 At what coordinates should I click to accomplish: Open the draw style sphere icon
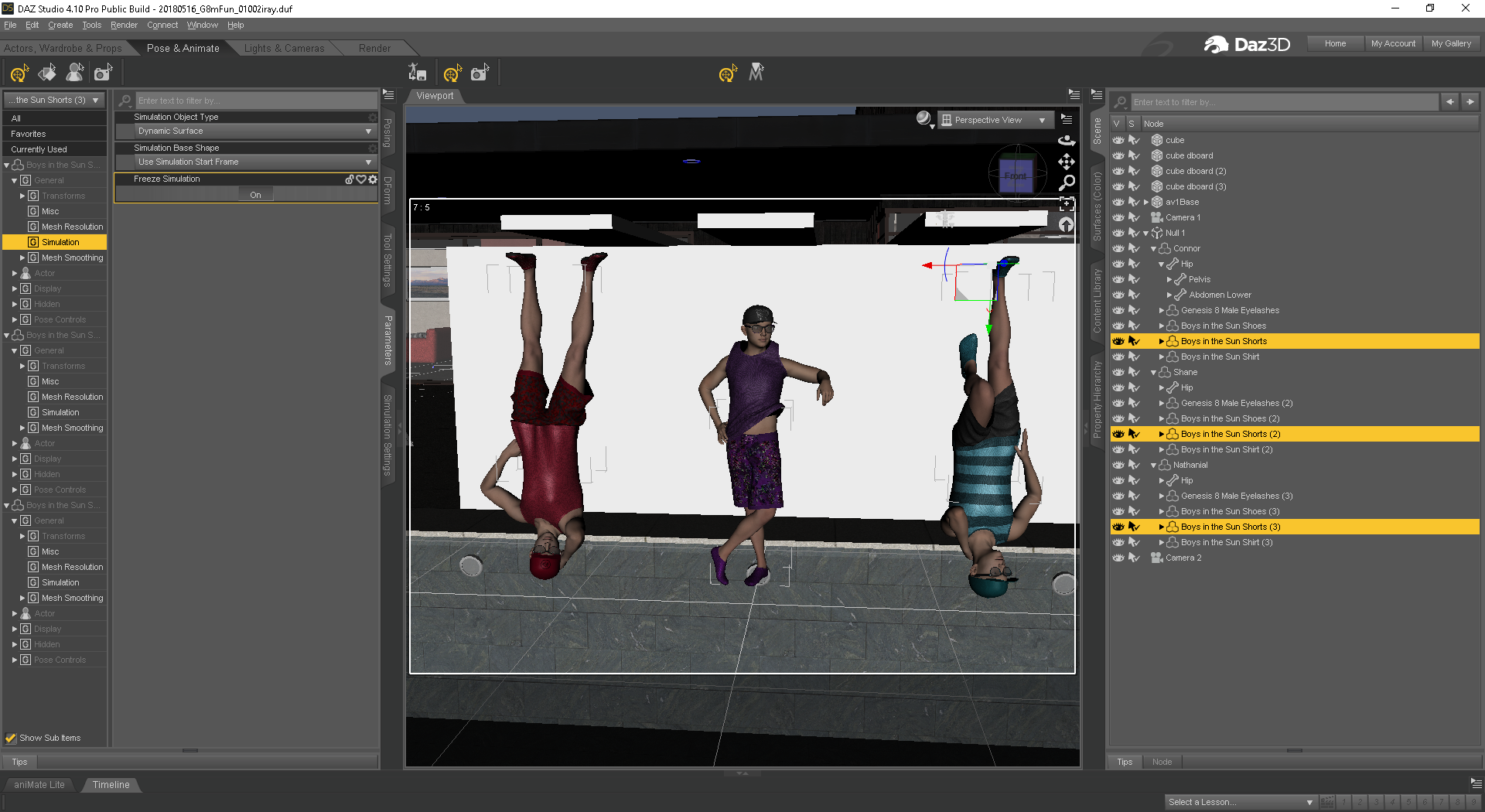tap(923, 119)
